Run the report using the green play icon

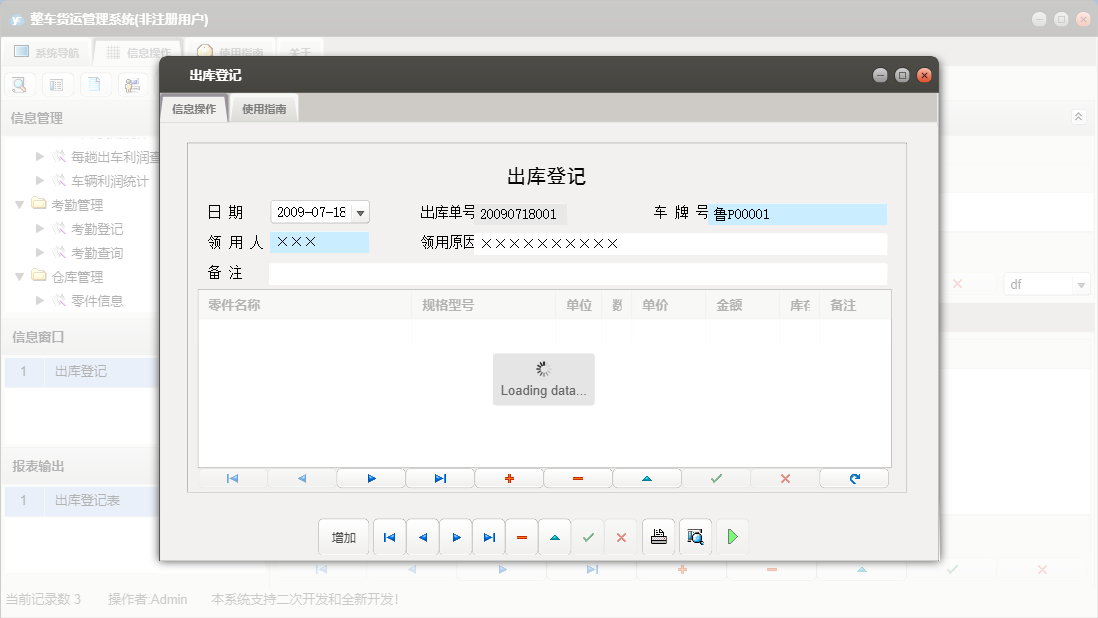[732, 537]
